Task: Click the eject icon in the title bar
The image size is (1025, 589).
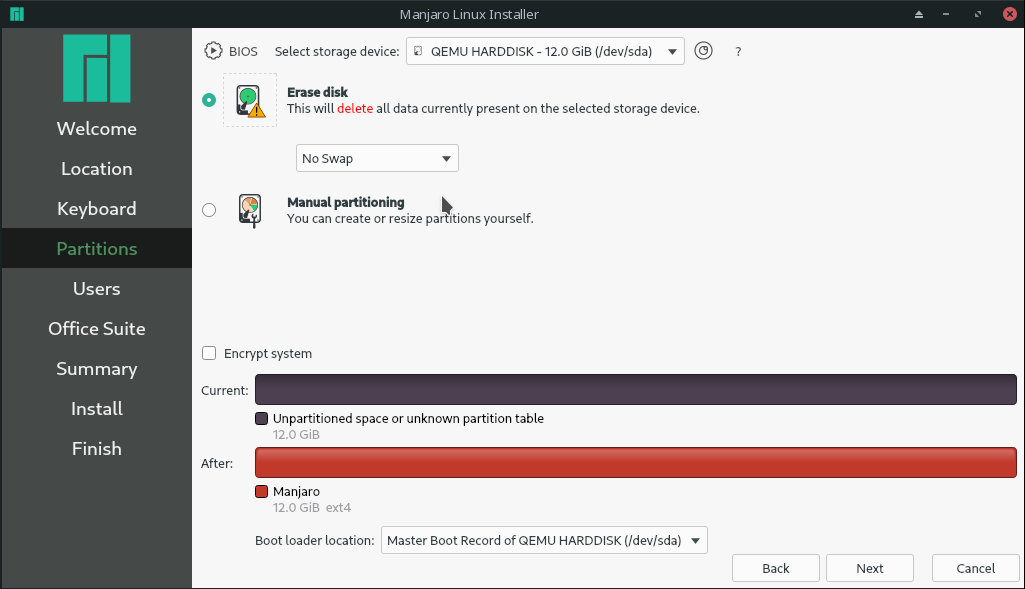Action: [919, 14]
